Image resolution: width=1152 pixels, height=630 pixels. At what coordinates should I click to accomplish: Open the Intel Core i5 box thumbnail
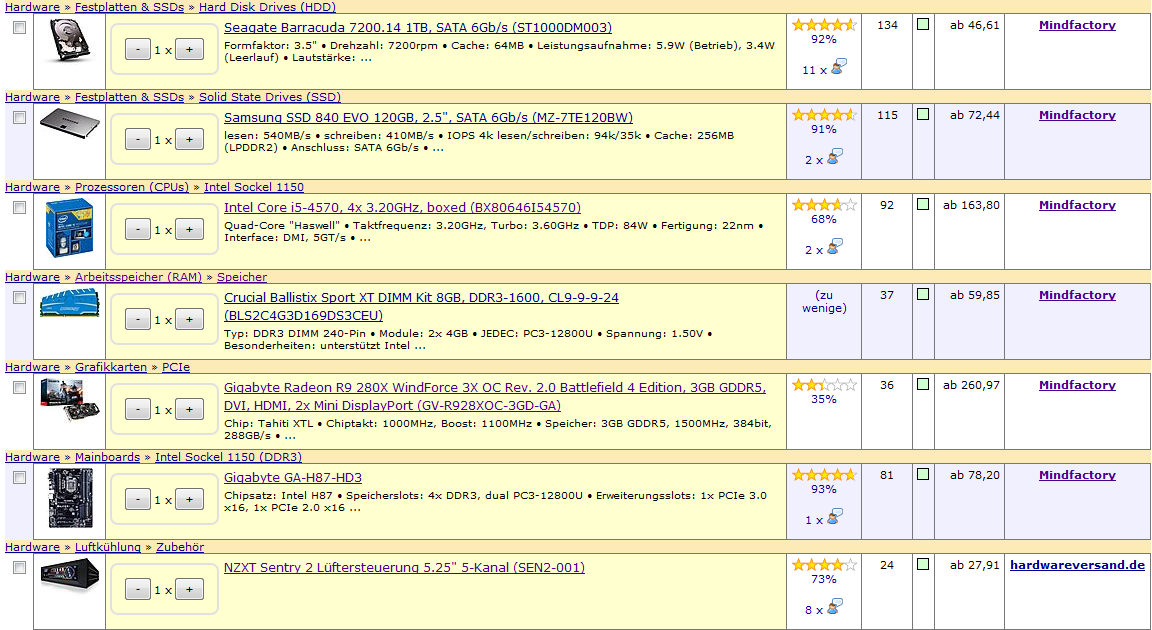point(69,228)
